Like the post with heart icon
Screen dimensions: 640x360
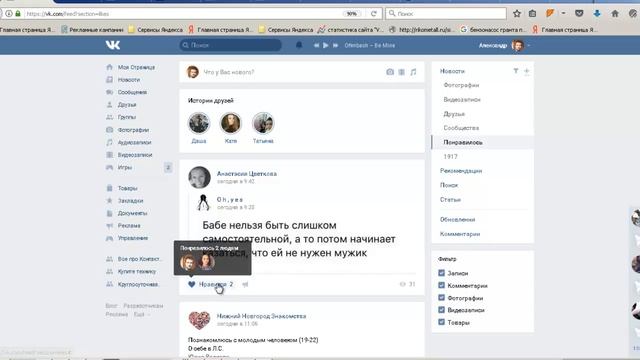click(191, 284)
